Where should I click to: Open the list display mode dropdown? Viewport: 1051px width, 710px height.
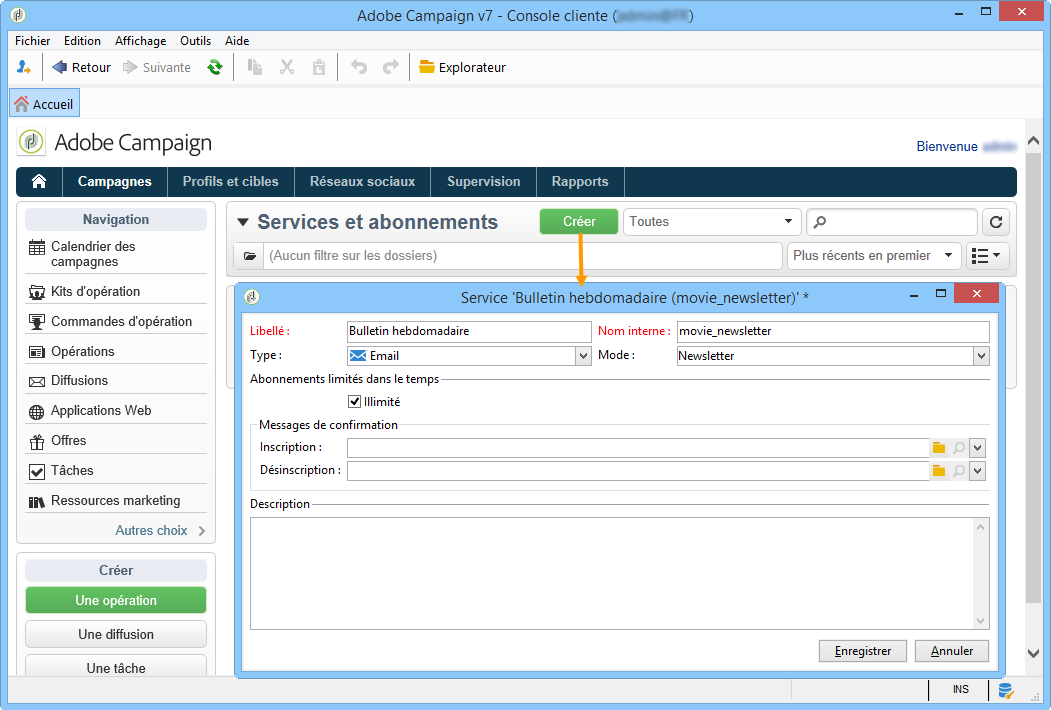pyautogui.click(x=987, y=255)
